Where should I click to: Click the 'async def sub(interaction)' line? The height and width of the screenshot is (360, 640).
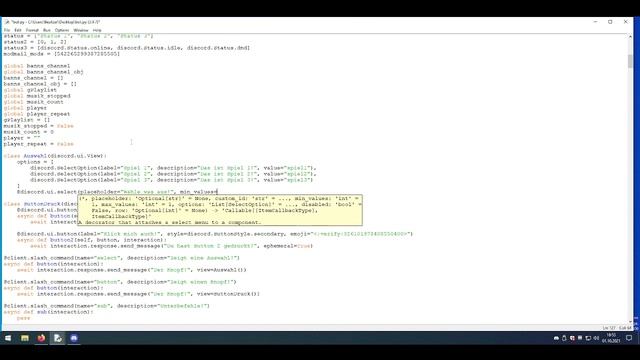[49, 312]
